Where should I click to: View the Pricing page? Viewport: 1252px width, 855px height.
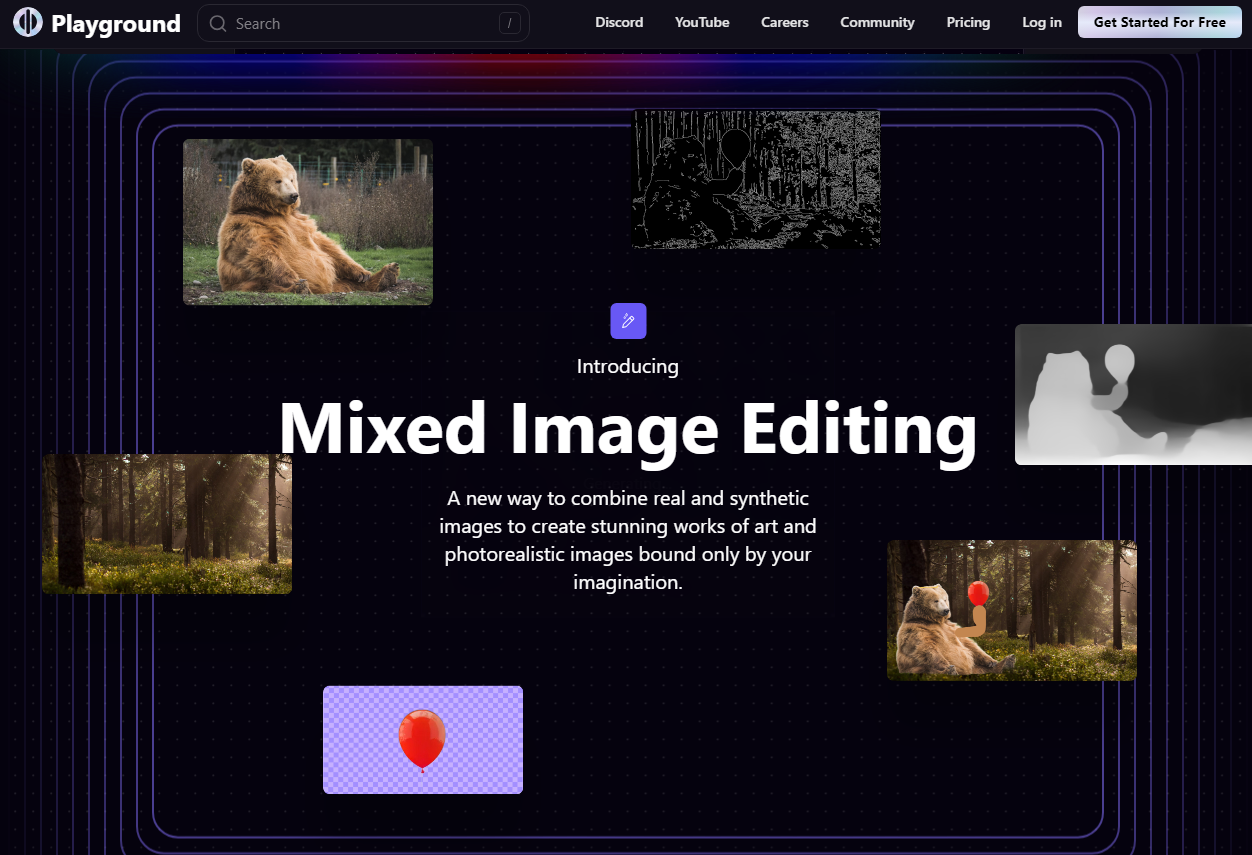[968, 22]
